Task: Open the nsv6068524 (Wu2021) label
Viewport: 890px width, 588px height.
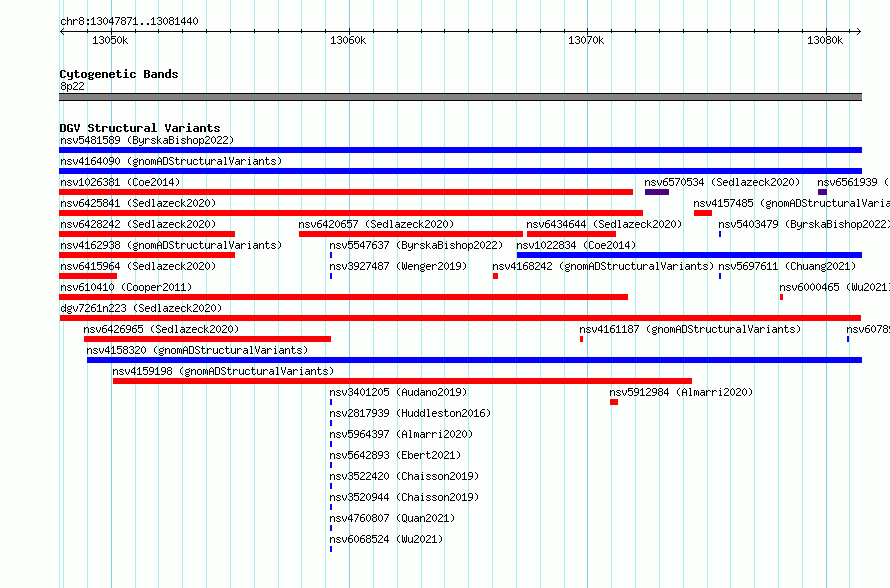Action: point(386,539)
